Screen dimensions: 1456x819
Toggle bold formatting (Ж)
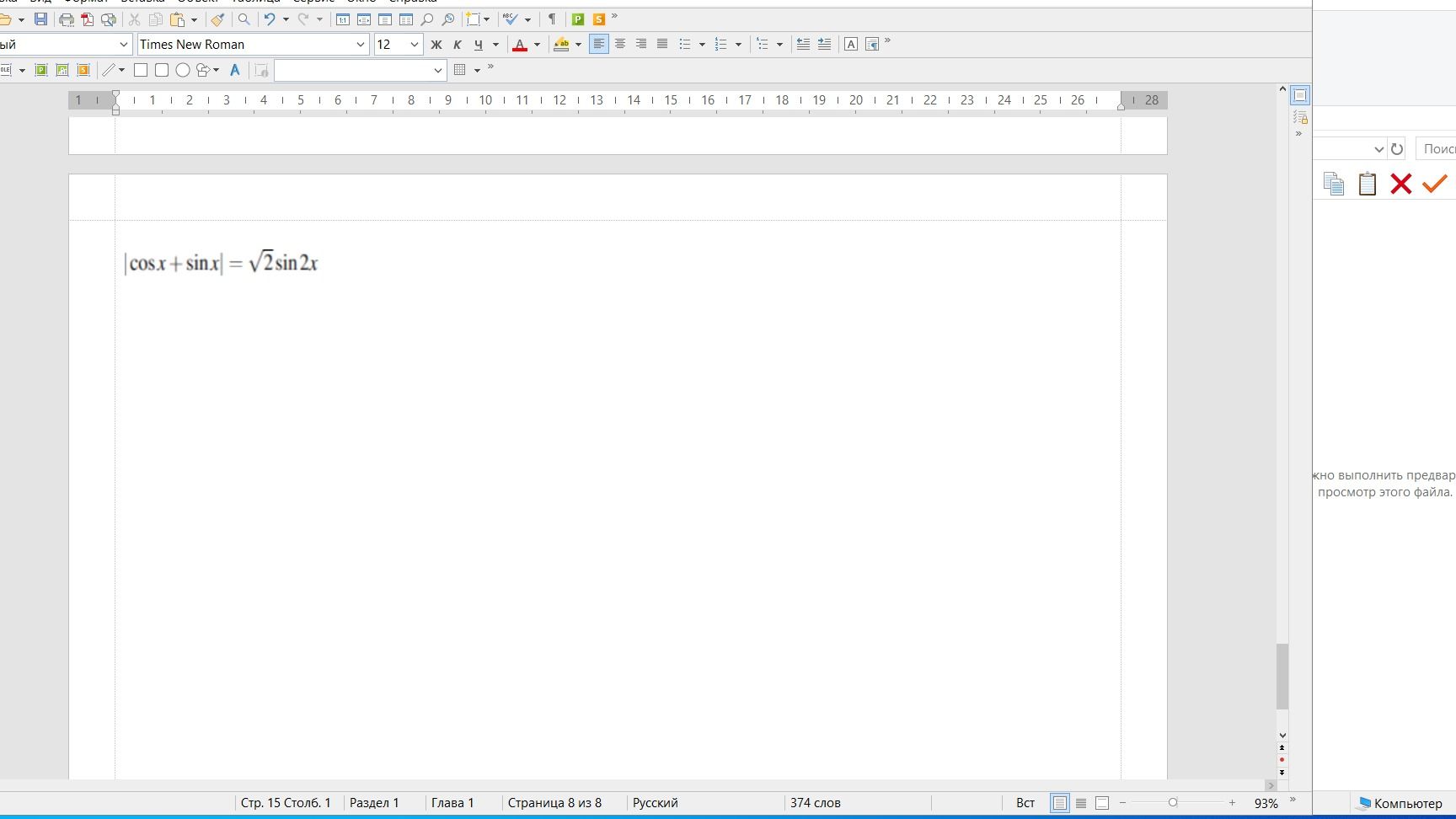pyautogui.click(x=436, y=45)
